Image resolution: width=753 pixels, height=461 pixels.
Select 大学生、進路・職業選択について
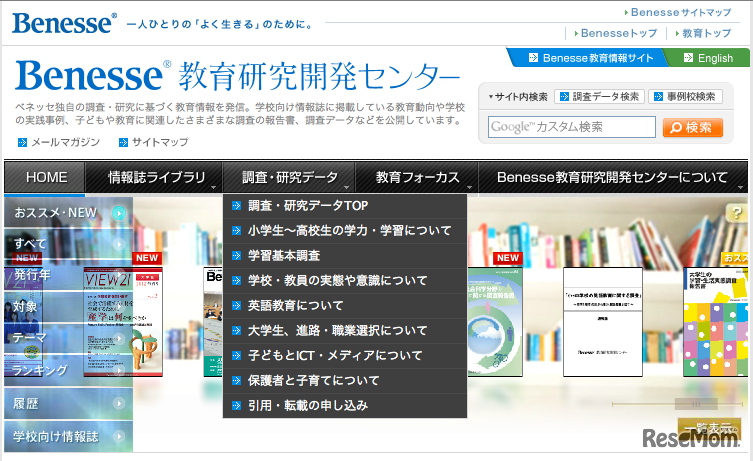(x=345, y=330)
